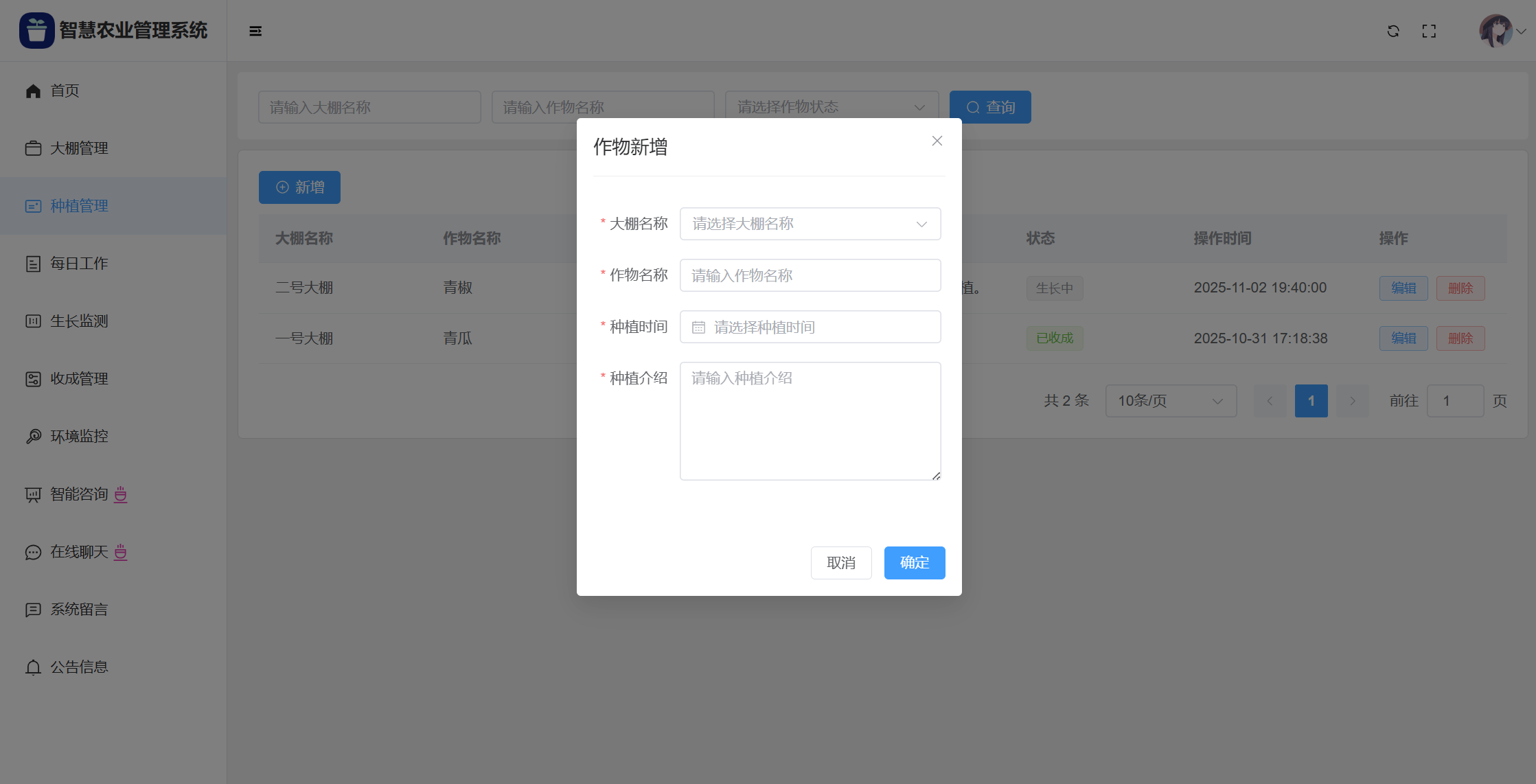This screenshot has width=1536, height=784.
Task: Open the 10条/页 page size dropdown
Action: [1171, 401]
